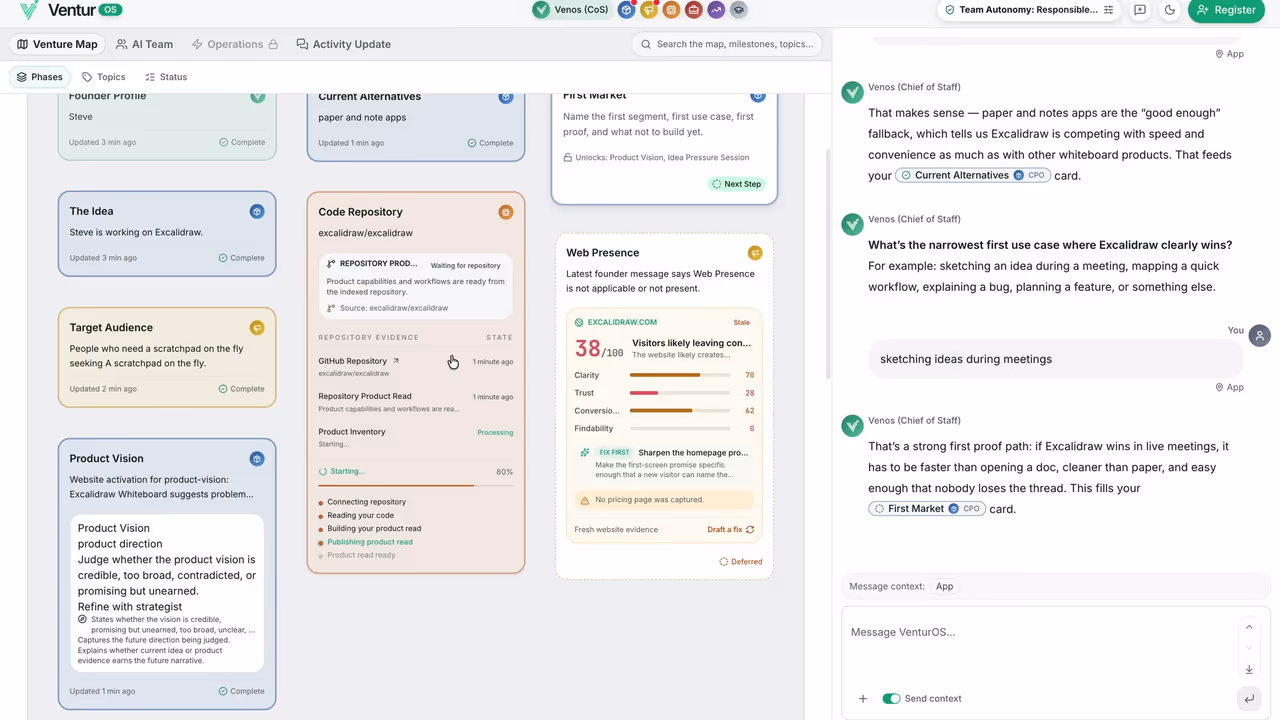Click the no pricing page warning icon
The height and width of the screenshot is (720, 1280).
coord(585,500)
